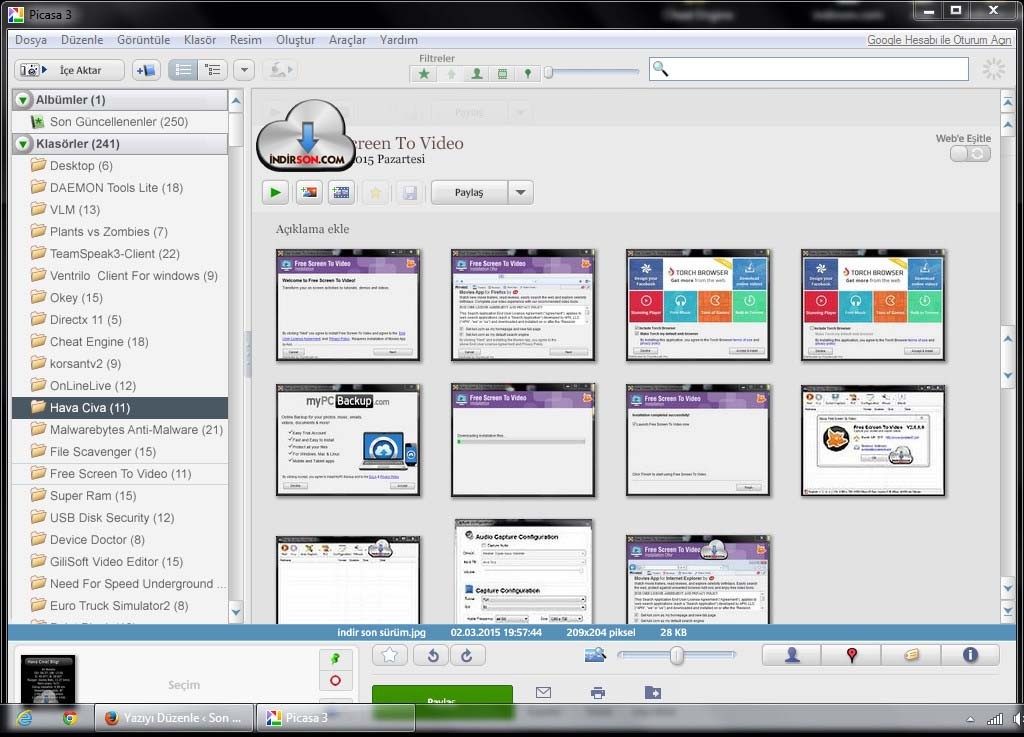The height and width of the screenshot is (737, 1024).
Task: Open the Klasör menu
Action: coord(200,40)
